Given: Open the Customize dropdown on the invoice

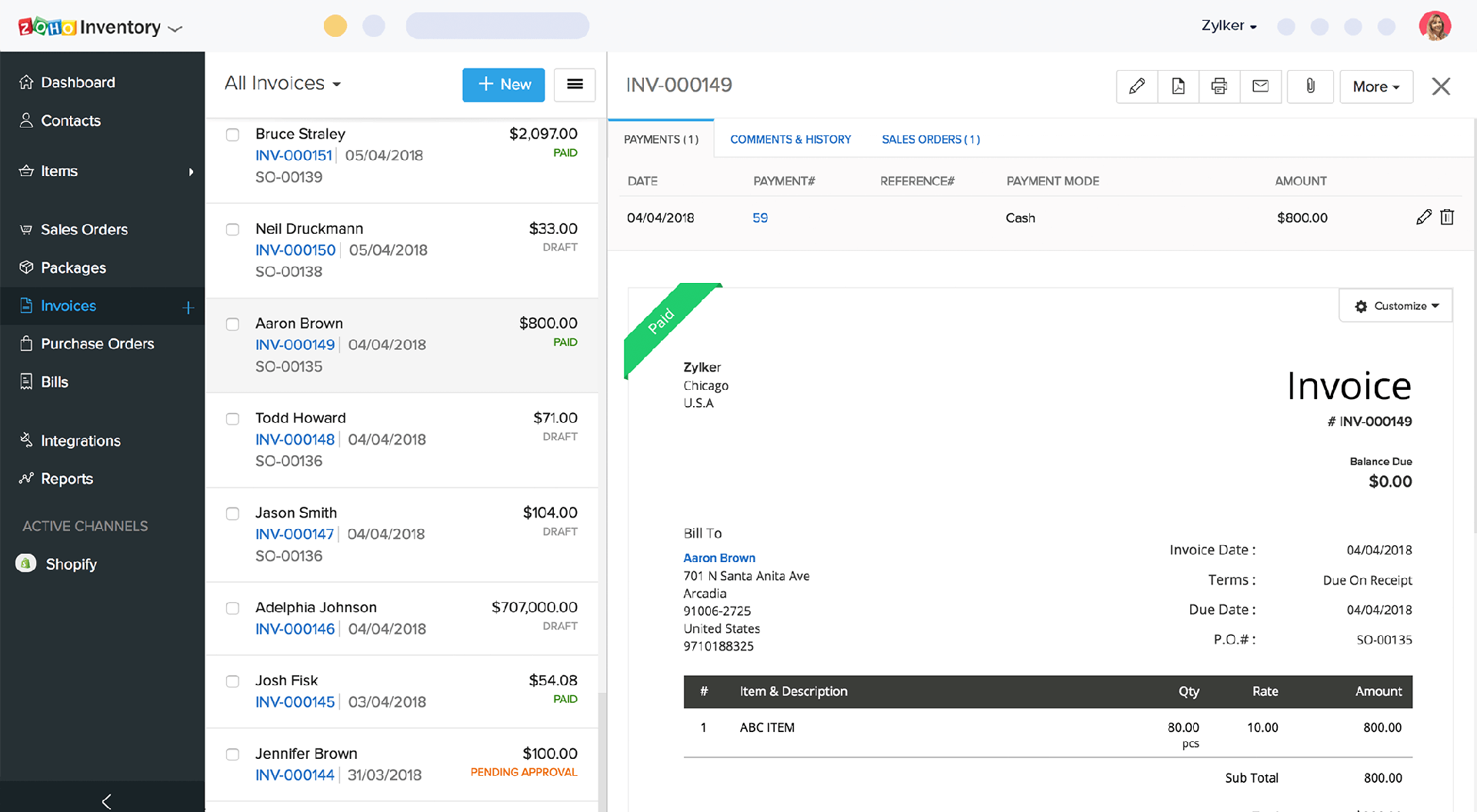Looking at the screenshot, I should tap(1395, 305).
